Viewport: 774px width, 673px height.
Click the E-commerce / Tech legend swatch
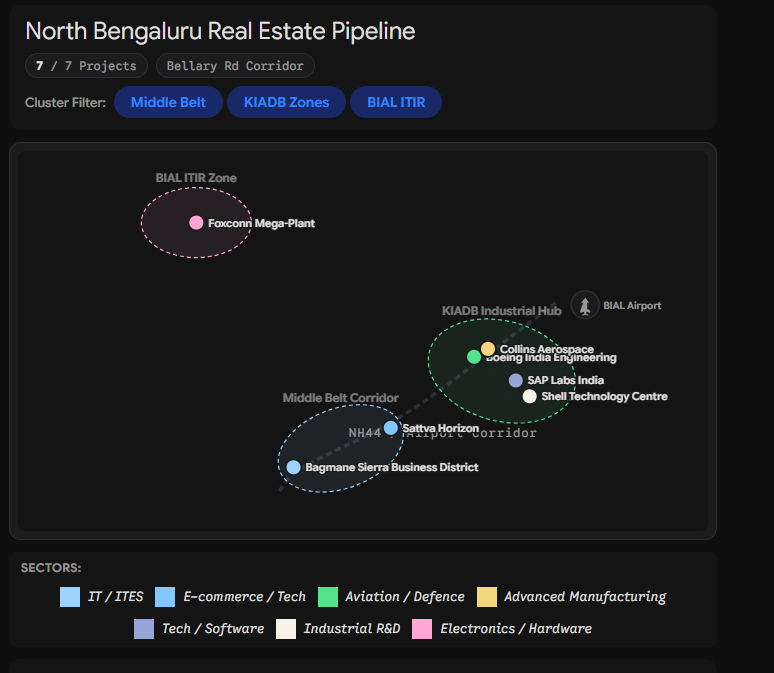tap(165, 596)
